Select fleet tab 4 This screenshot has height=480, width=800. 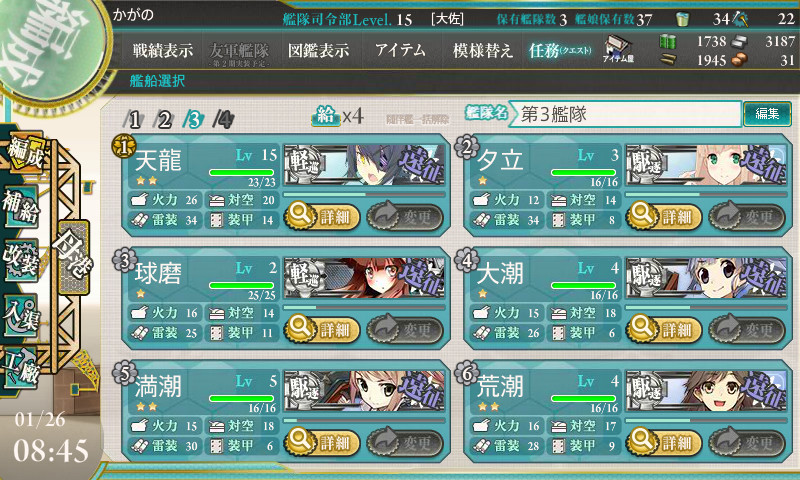point(224,120)
